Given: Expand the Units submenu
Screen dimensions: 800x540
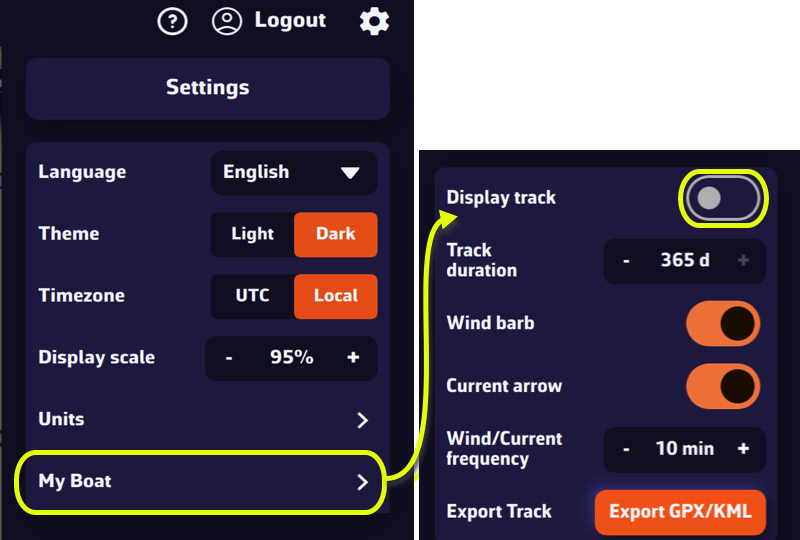Looking at the screenshot, I should click(x=362, y=420).
